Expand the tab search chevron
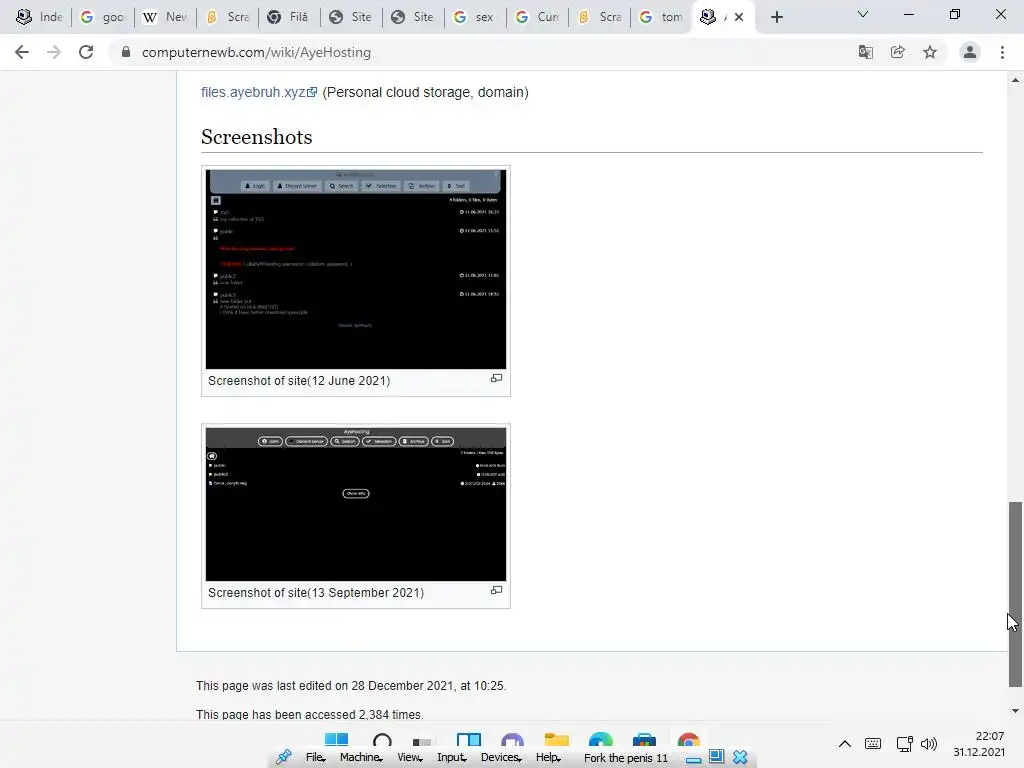 (863, 14)
